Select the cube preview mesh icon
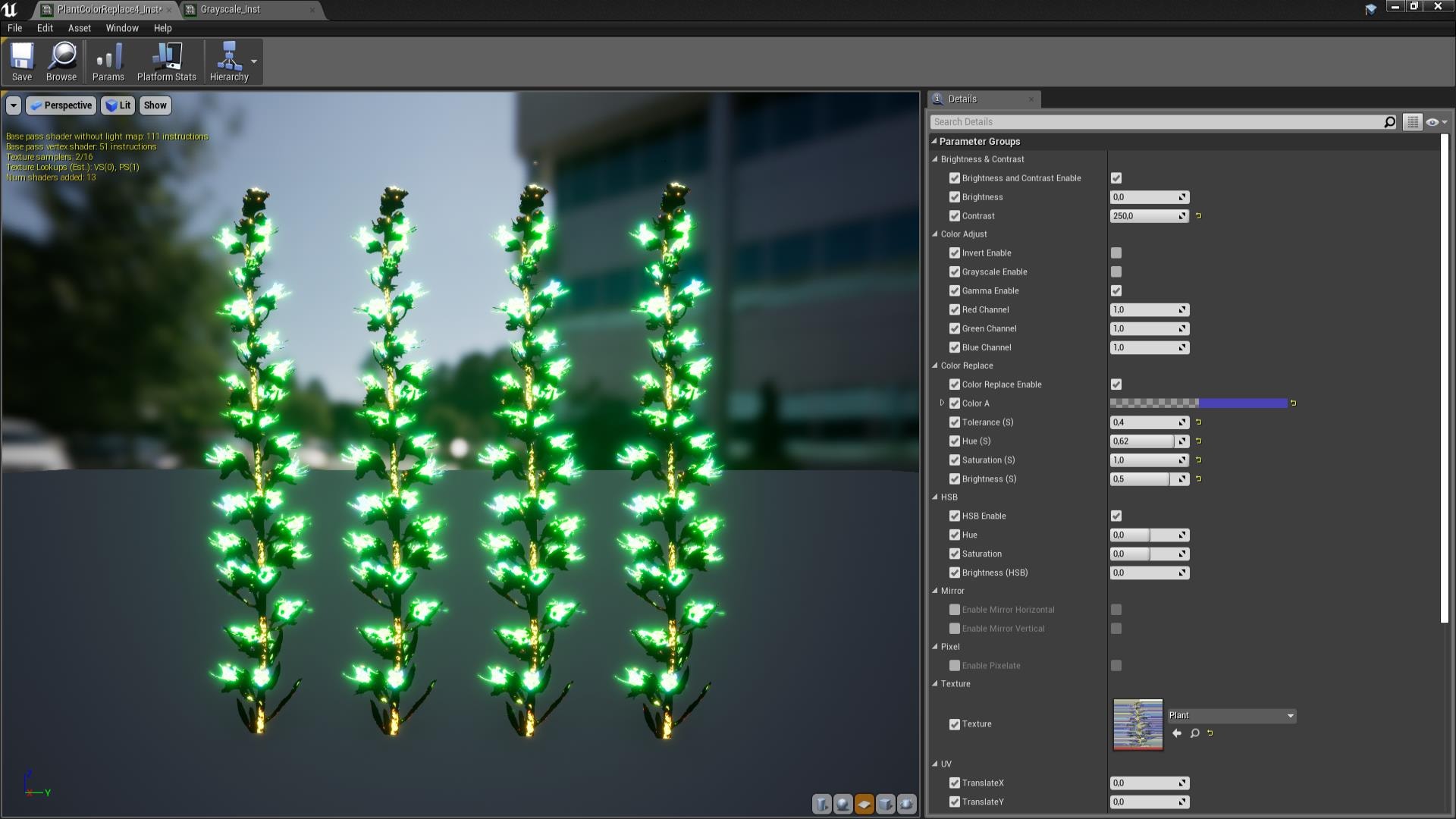This screenshot has height=819, width=1456. tap(884, 805)
